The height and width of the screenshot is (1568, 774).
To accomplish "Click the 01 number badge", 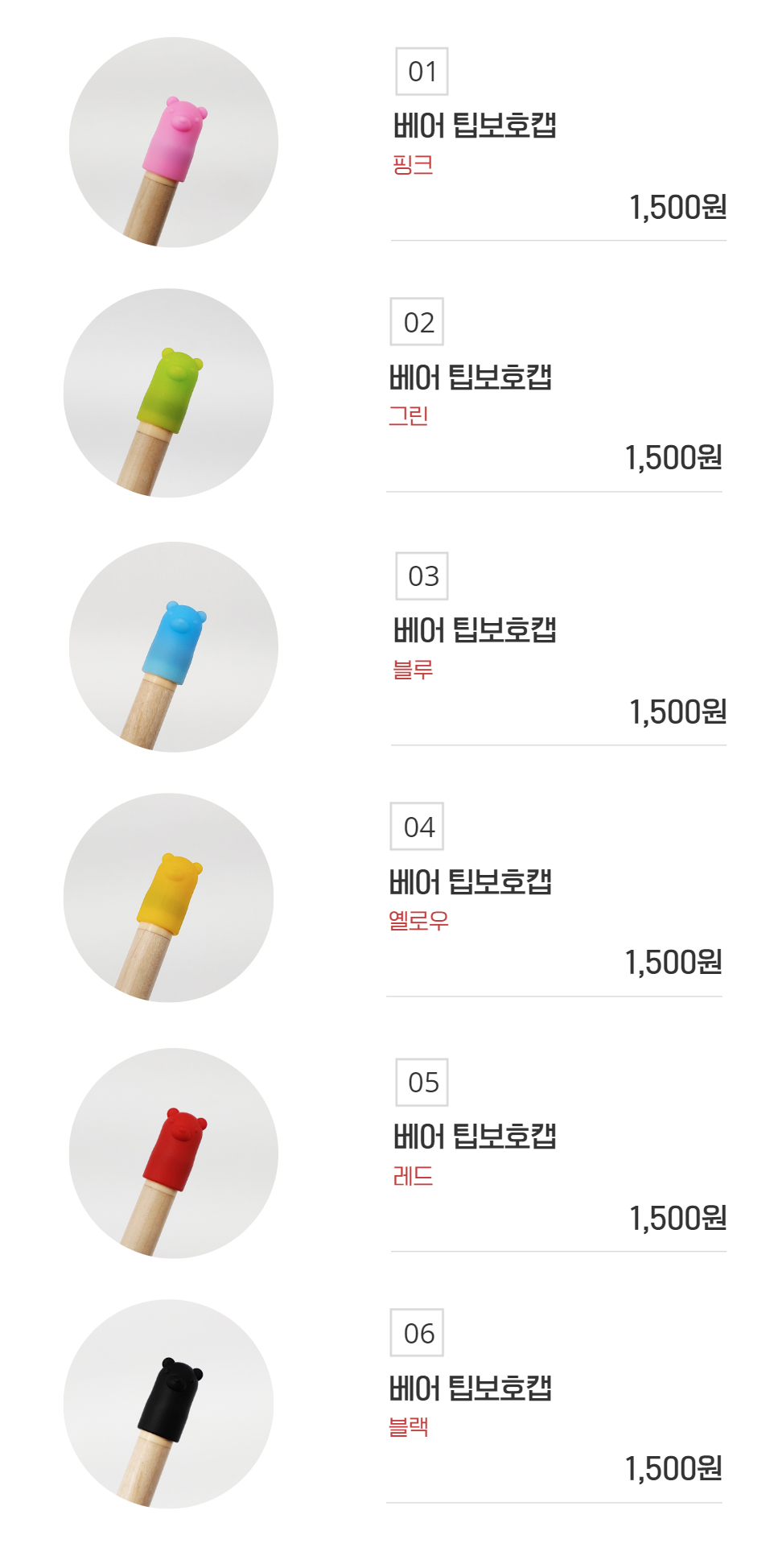I will pyautogui.click(x=422, y=72).
